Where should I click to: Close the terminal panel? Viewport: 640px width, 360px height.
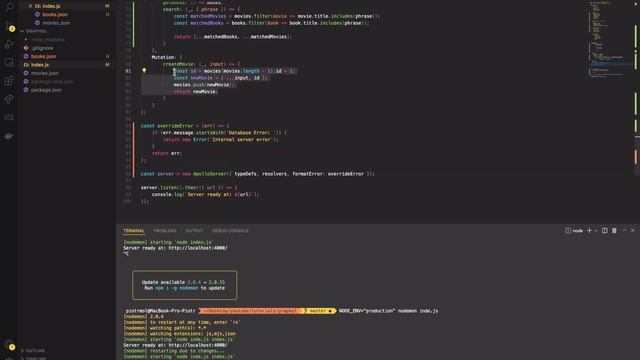(x=633, y=231)
